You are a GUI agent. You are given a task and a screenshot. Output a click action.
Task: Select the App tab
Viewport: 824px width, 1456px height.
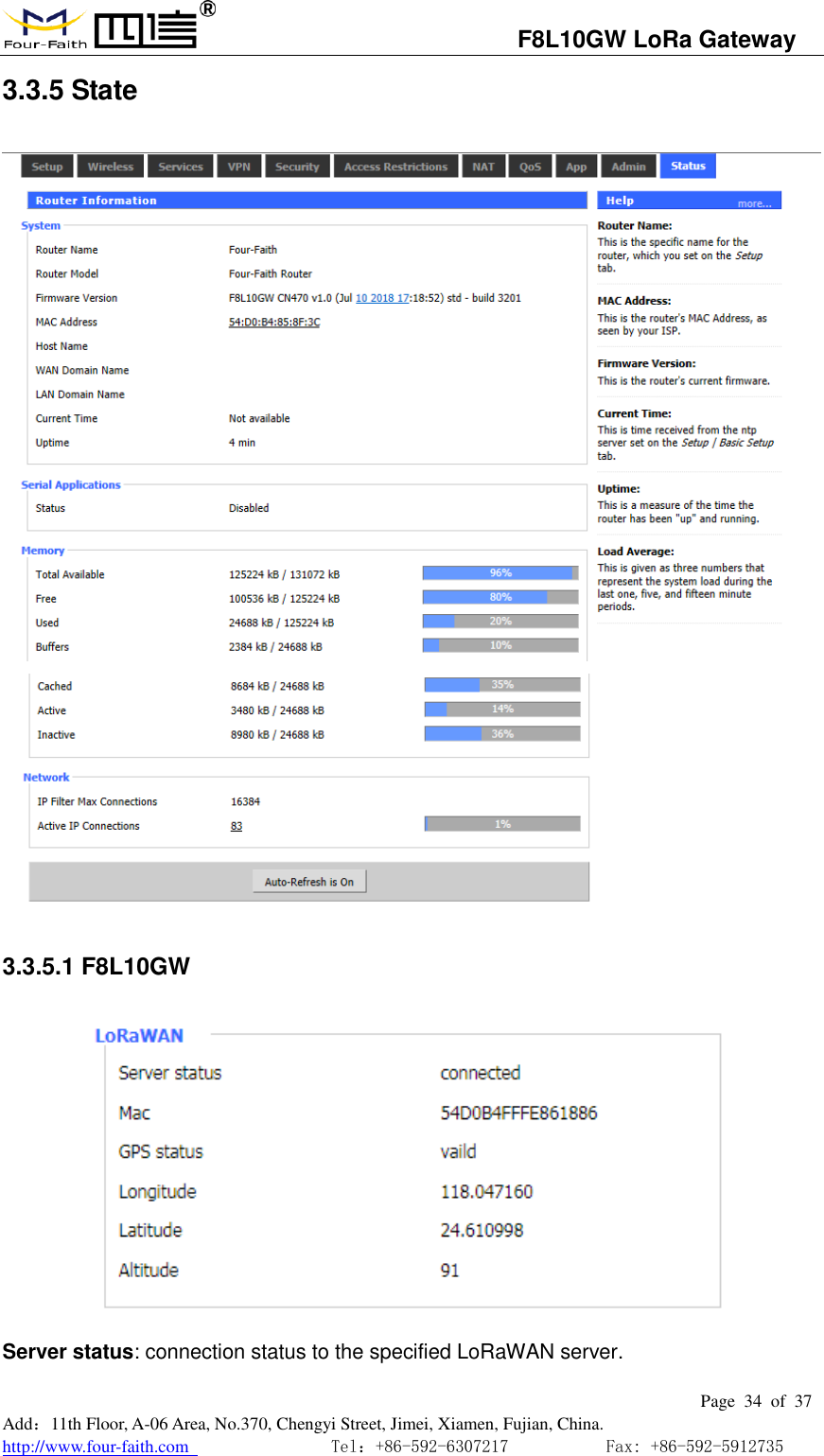point(576,166)
